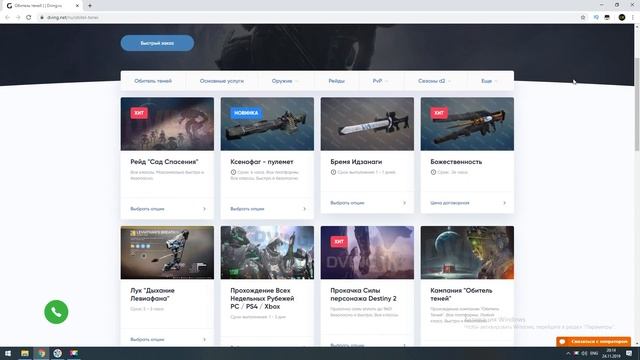Open Лук "Дыхание Левиафана" title link
Image resolution: width=640 pixels, height=360 pixels.
click(152, 294)
